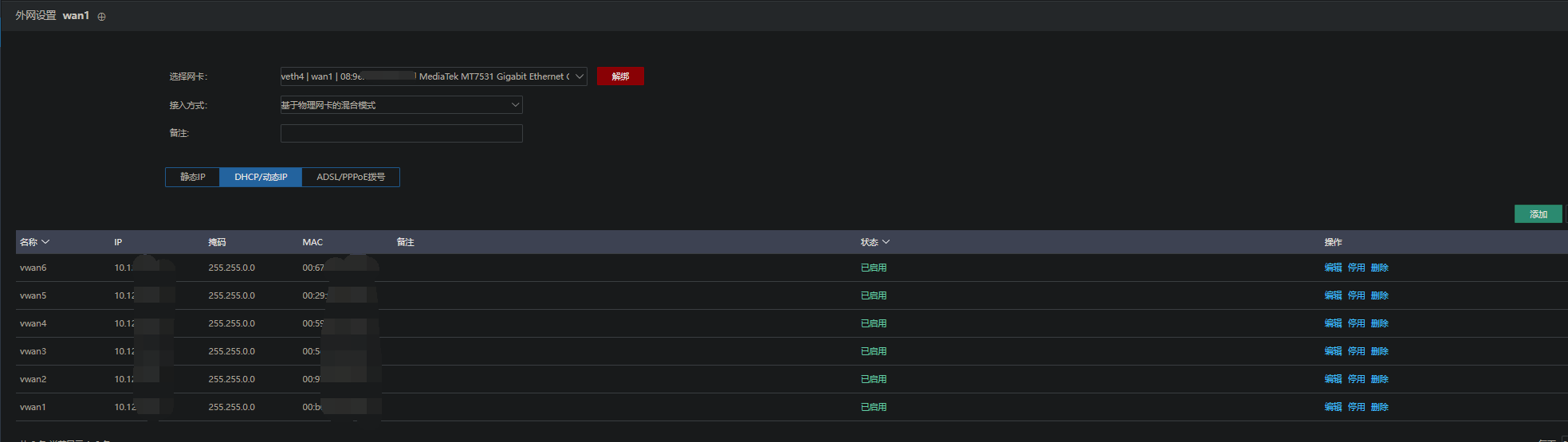The height and width of the screenshot is (442, 1568).
Task: Click the plus icon next to wan1
Action: [x=101, y=17]
